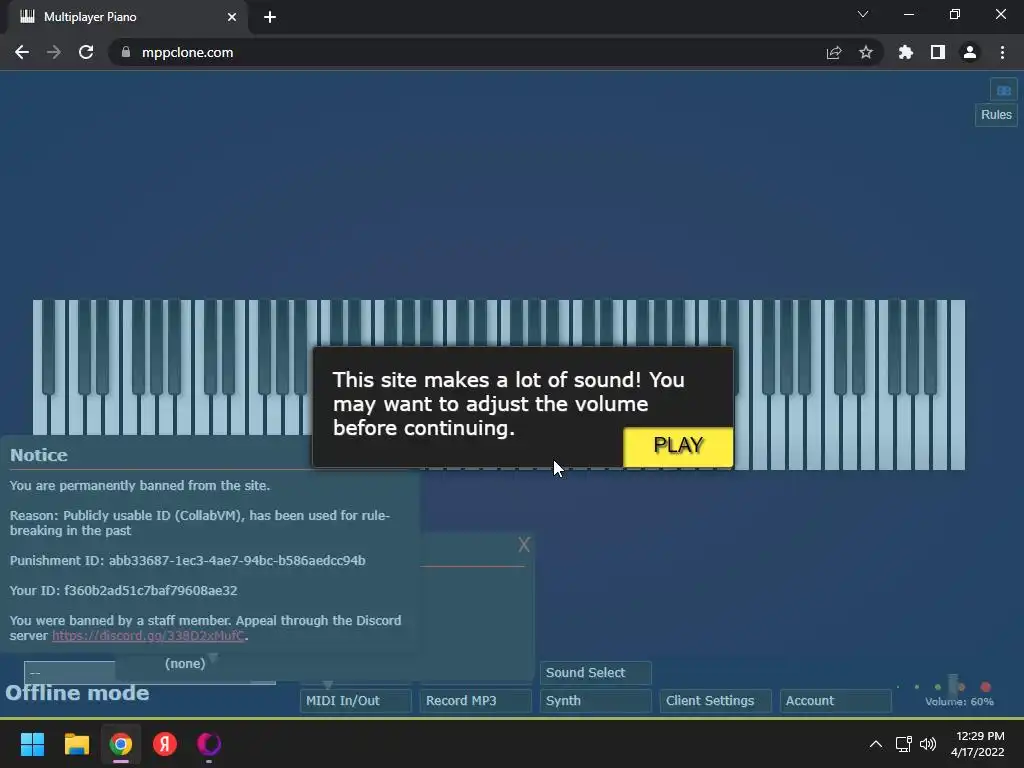Open File Explorer from taskbar
The width and height of the screenshot is (1024, 768).
pyautogui.click(x=76, y=744)
